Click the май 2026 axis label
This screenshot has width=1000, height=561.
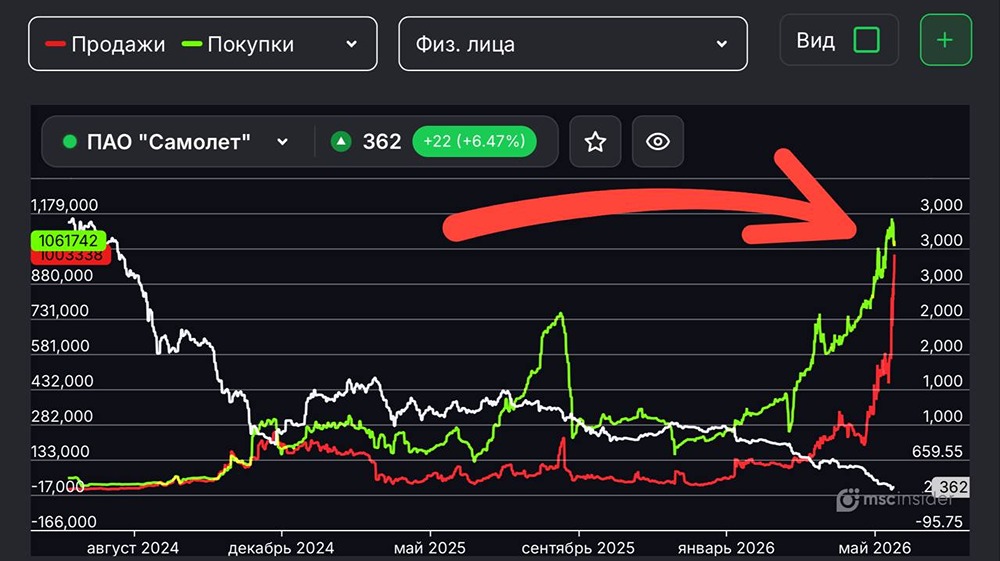[874, 548]
